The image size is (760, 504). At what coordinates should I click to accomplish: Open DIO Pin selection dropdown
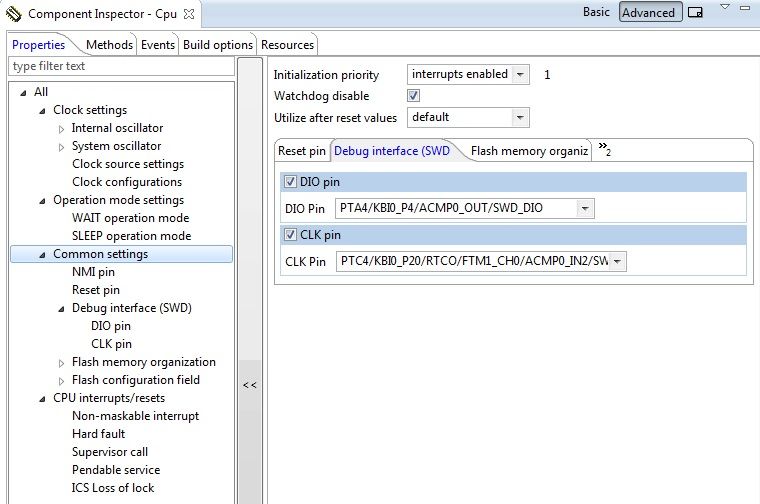click(585, 208)
